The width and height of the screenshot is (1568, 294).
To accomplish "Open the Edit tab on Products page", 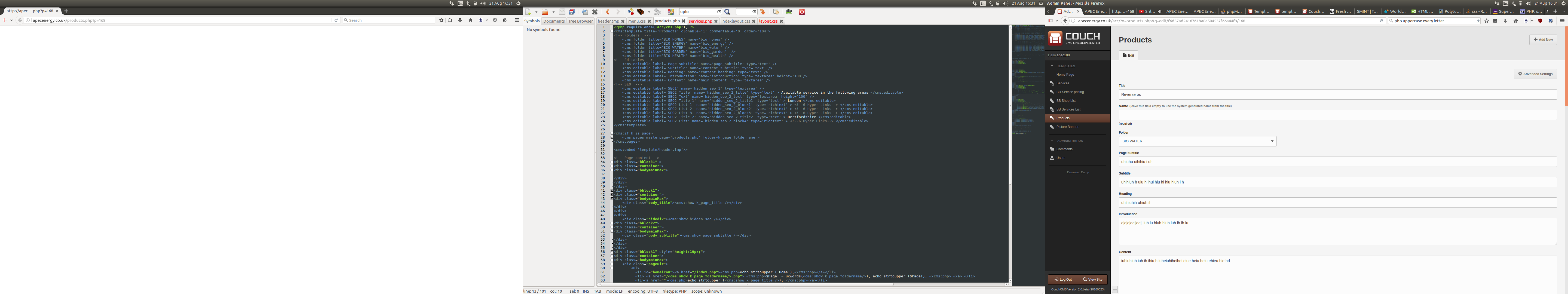I will [x=1129, y=55].
